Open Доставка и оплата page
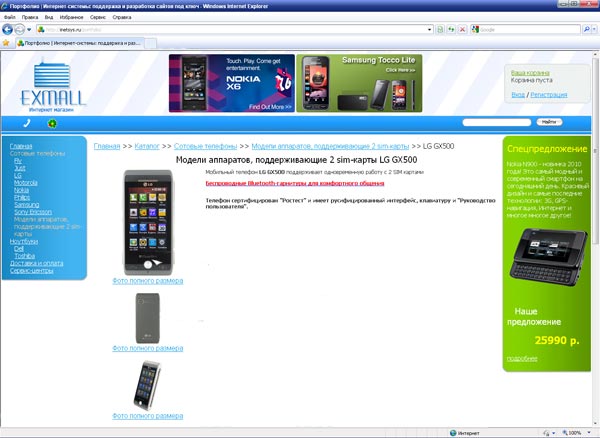This screenshot has width=600, height=438. point(36,263)
